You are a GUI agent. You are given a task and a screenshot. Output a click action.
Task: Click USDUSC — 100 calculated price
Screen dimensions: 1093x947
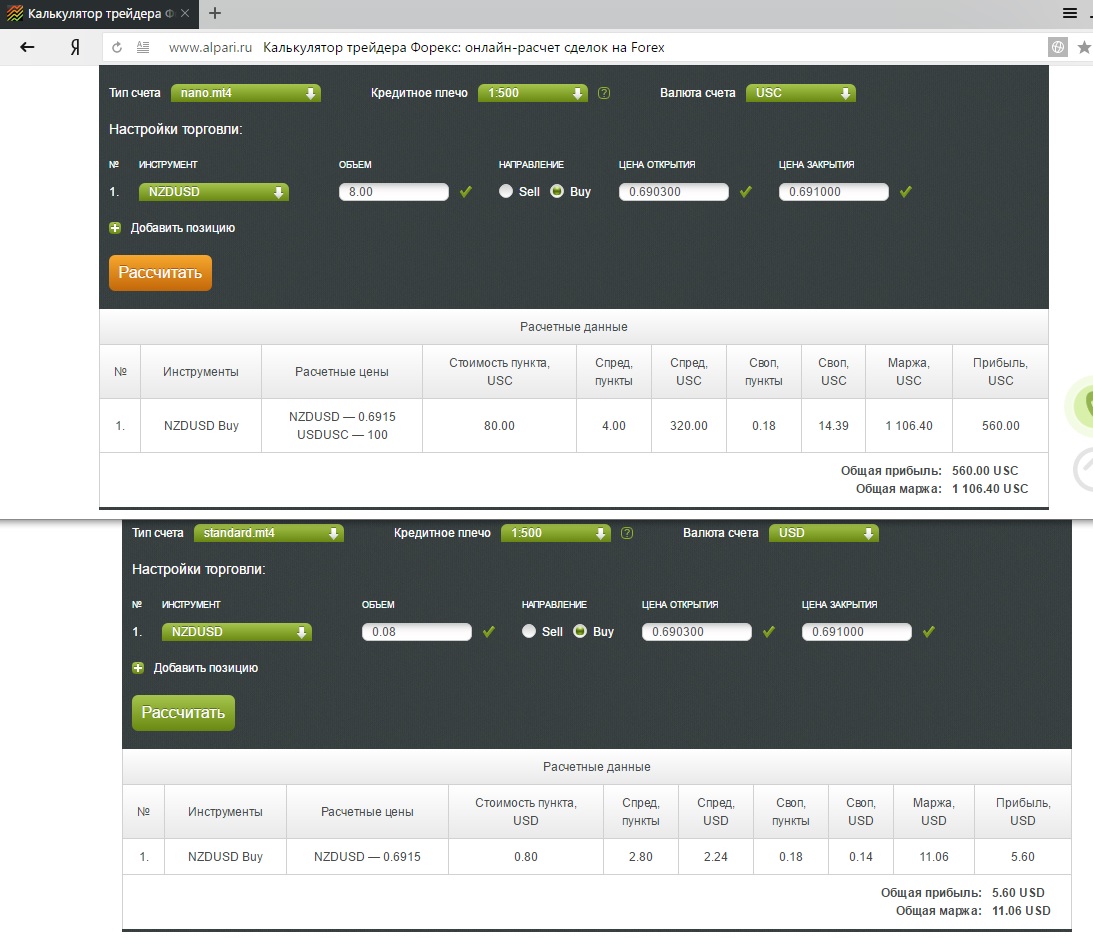tap(342, 435)
